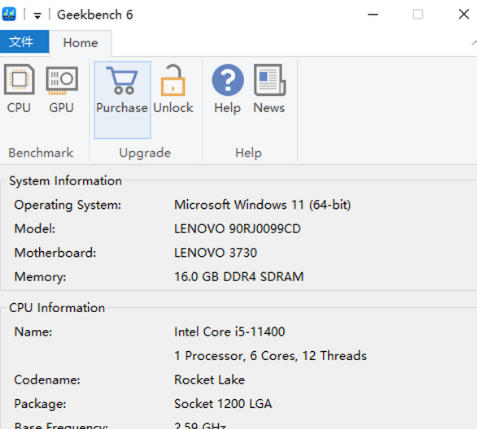Click the Purchase label text
This screenshot has width=477, height=429.
tap(122, 108)
